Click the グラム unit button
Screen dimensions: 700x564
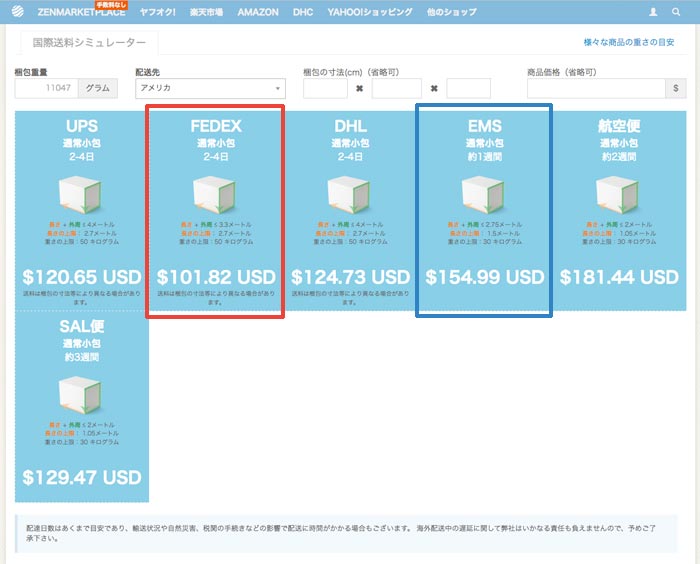coord(98,88)
